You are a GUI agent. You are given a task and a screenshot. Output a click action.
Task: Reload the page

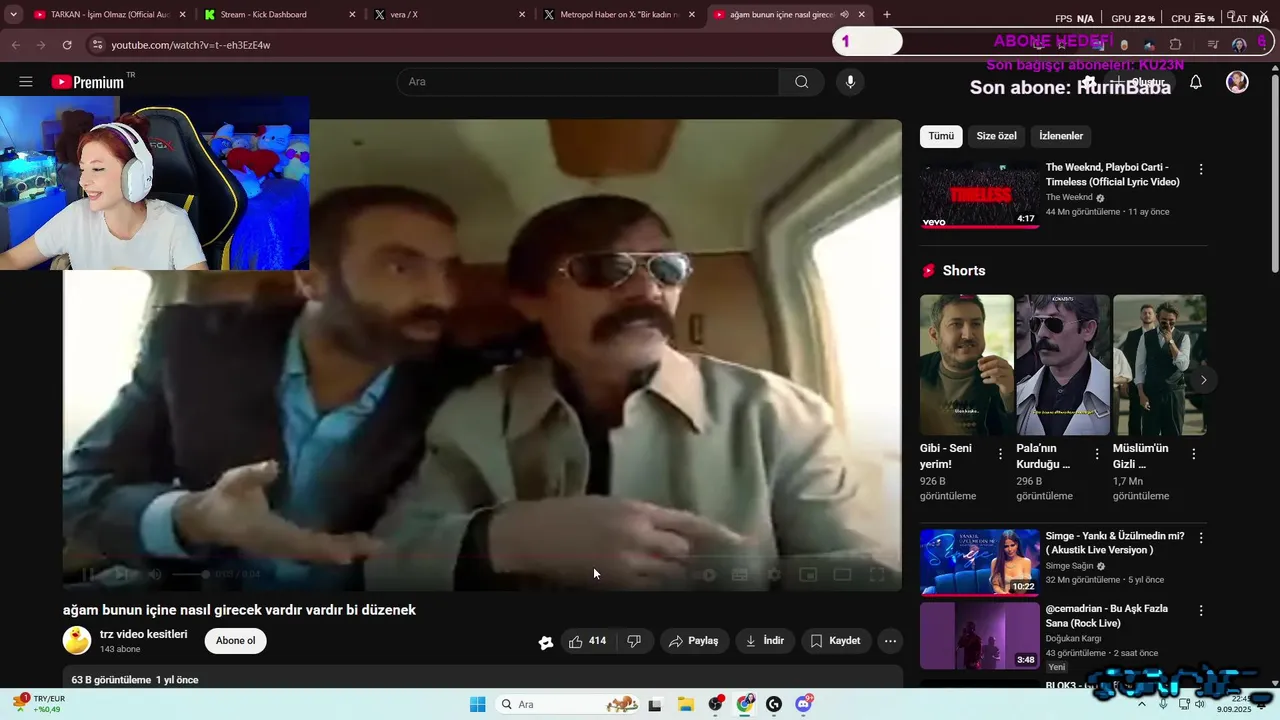click(67, 45)
